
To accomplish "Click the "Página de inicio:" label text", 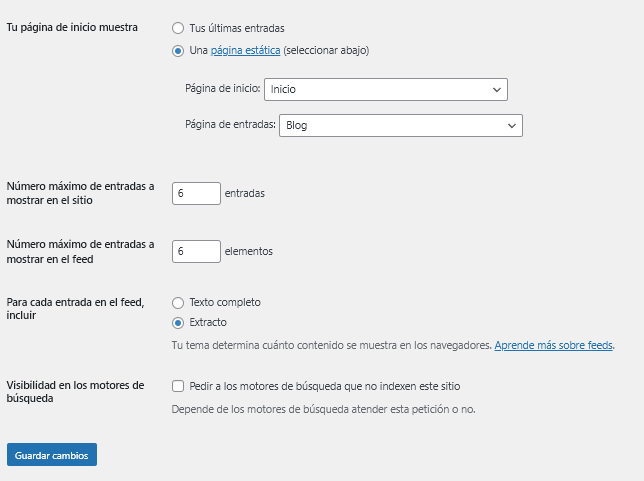I will 223,90.
